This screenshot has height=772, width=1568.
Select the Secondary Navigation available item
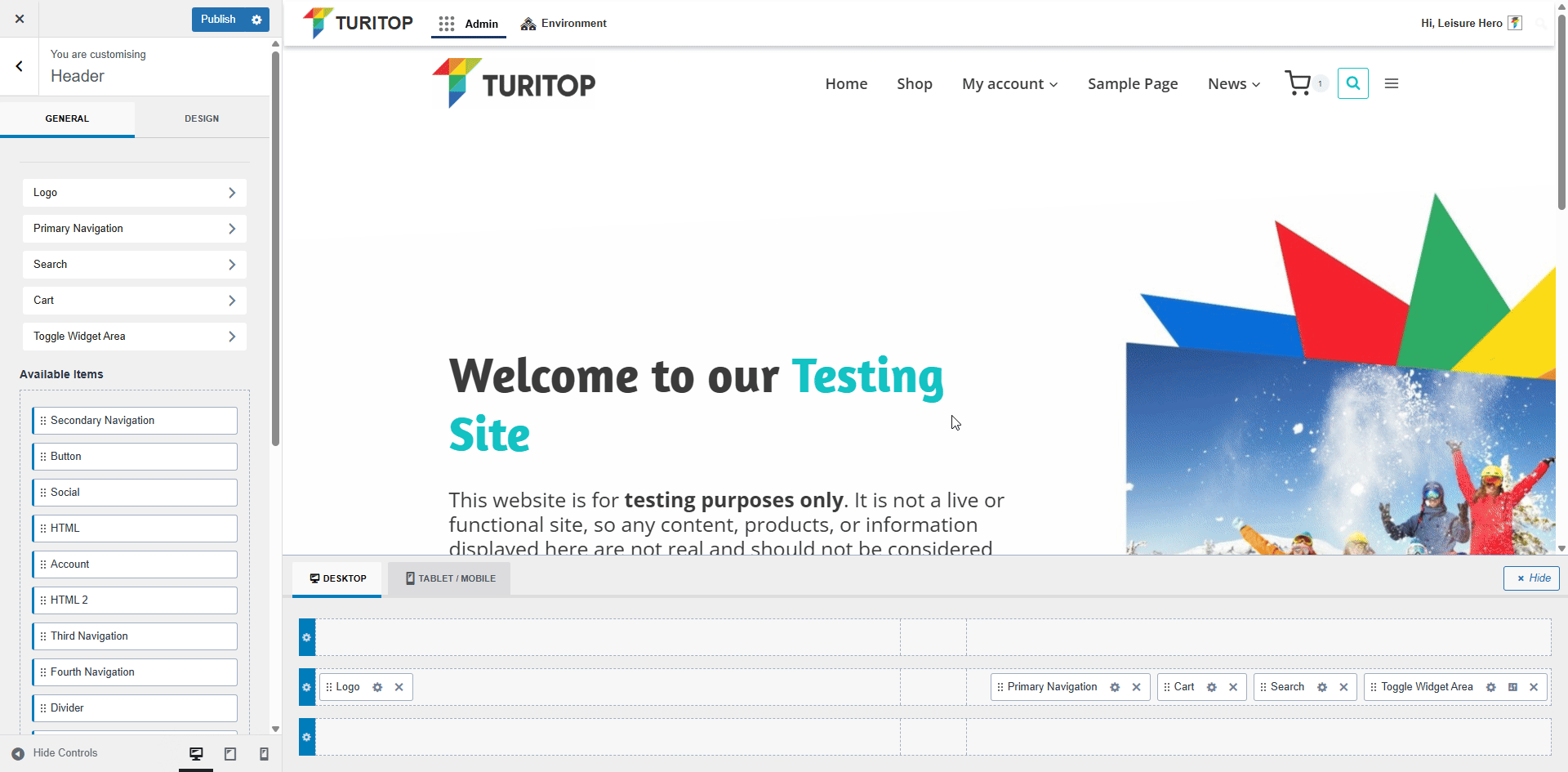pos(135,421)
